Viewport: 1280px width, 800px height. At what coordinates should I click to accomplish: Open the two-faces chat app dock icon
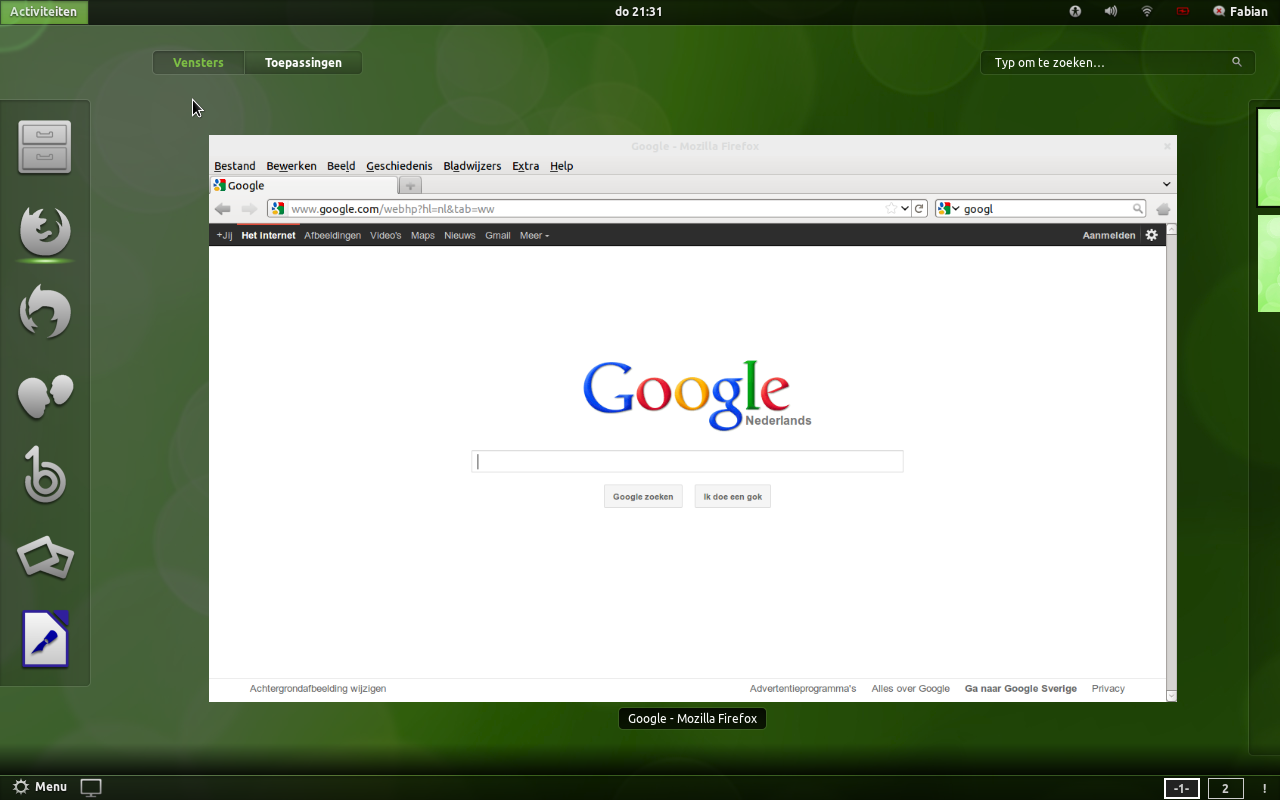(x=45, y=395)
